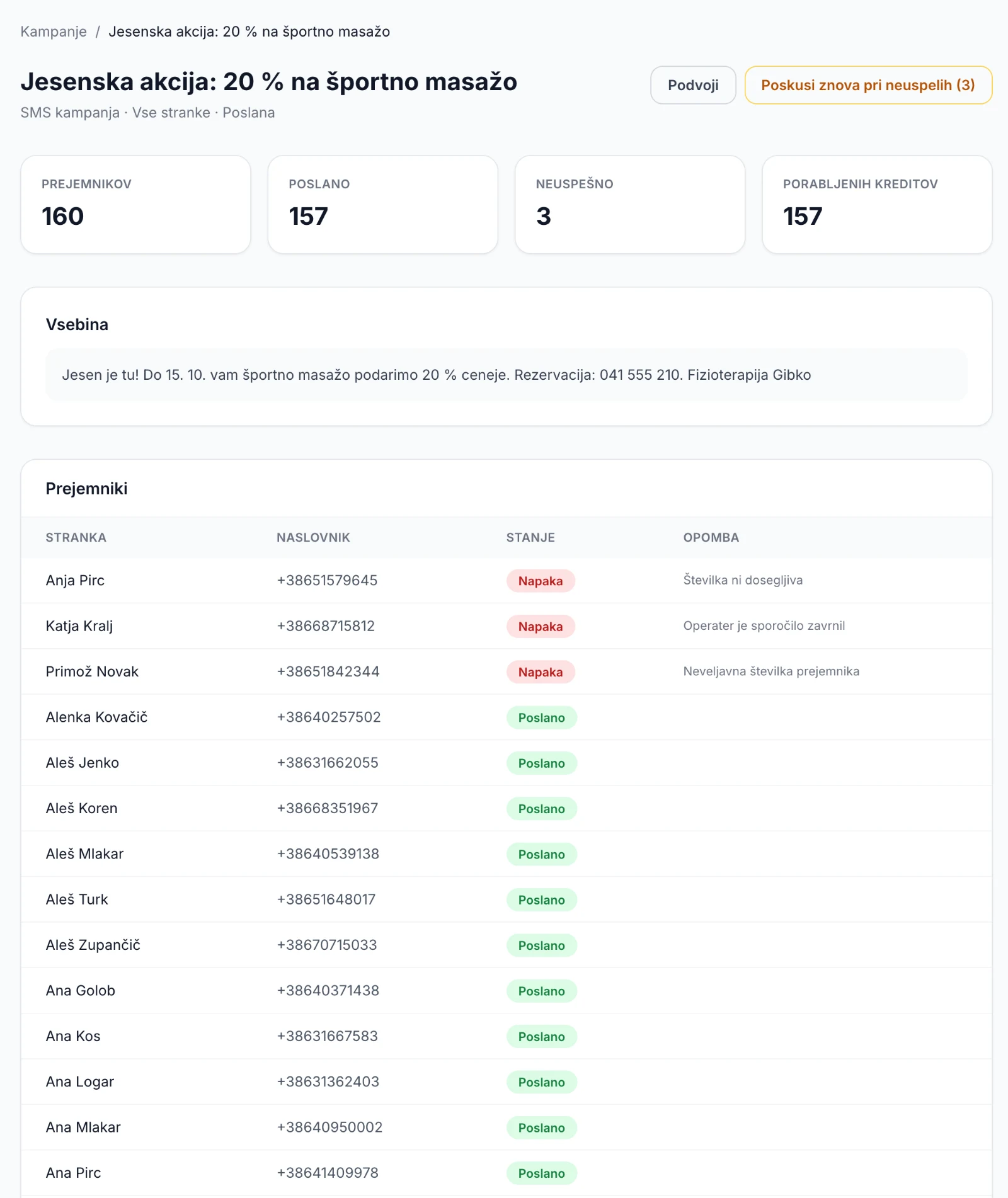This screenshot has height=1198, width=1008.
Task: Click the Vsebina section heading
Action: 77,324
